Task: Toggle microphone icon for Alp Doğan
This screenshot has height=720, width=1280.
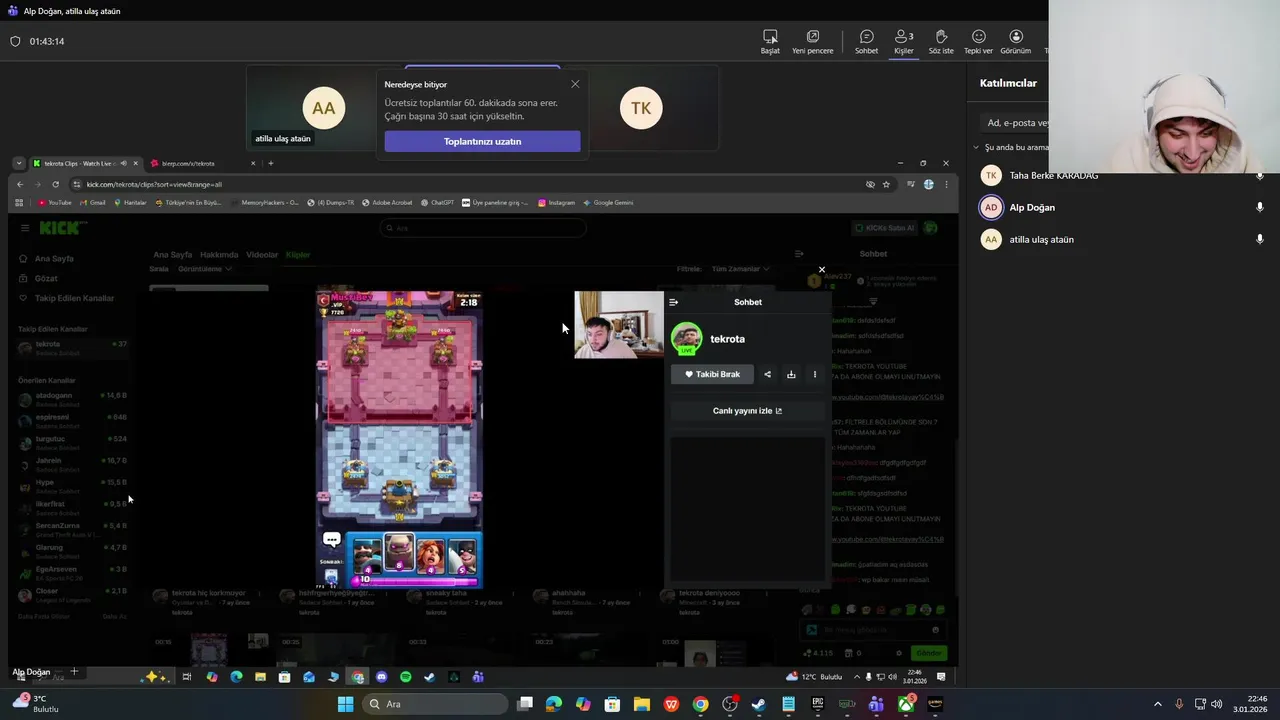Action: (x=1260, y=207)
